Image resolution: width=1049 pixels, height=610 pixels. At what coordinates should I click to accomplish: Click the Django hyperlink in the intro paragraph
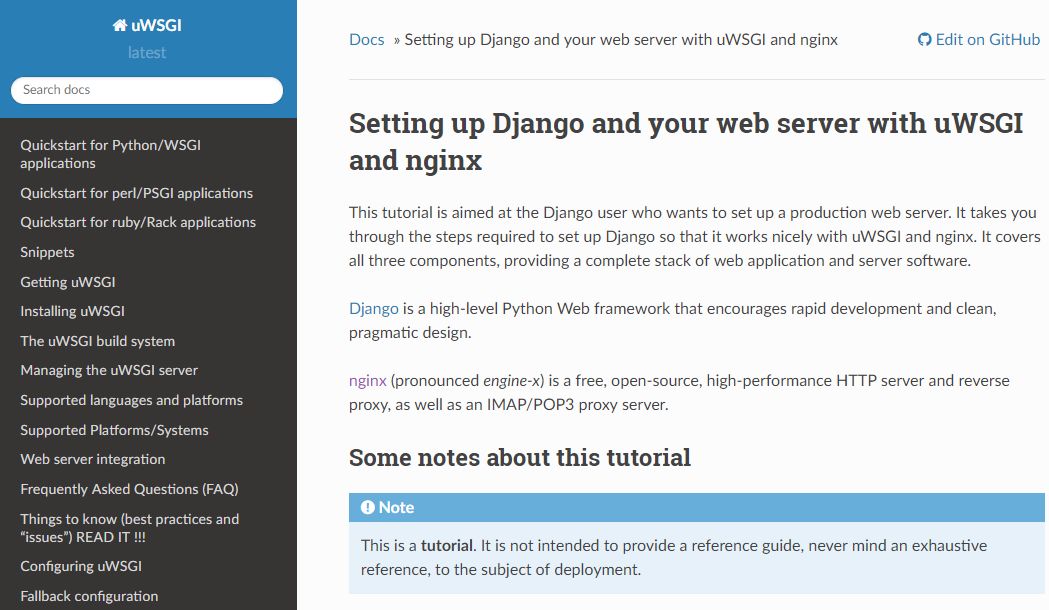click(x=374, y=308)
